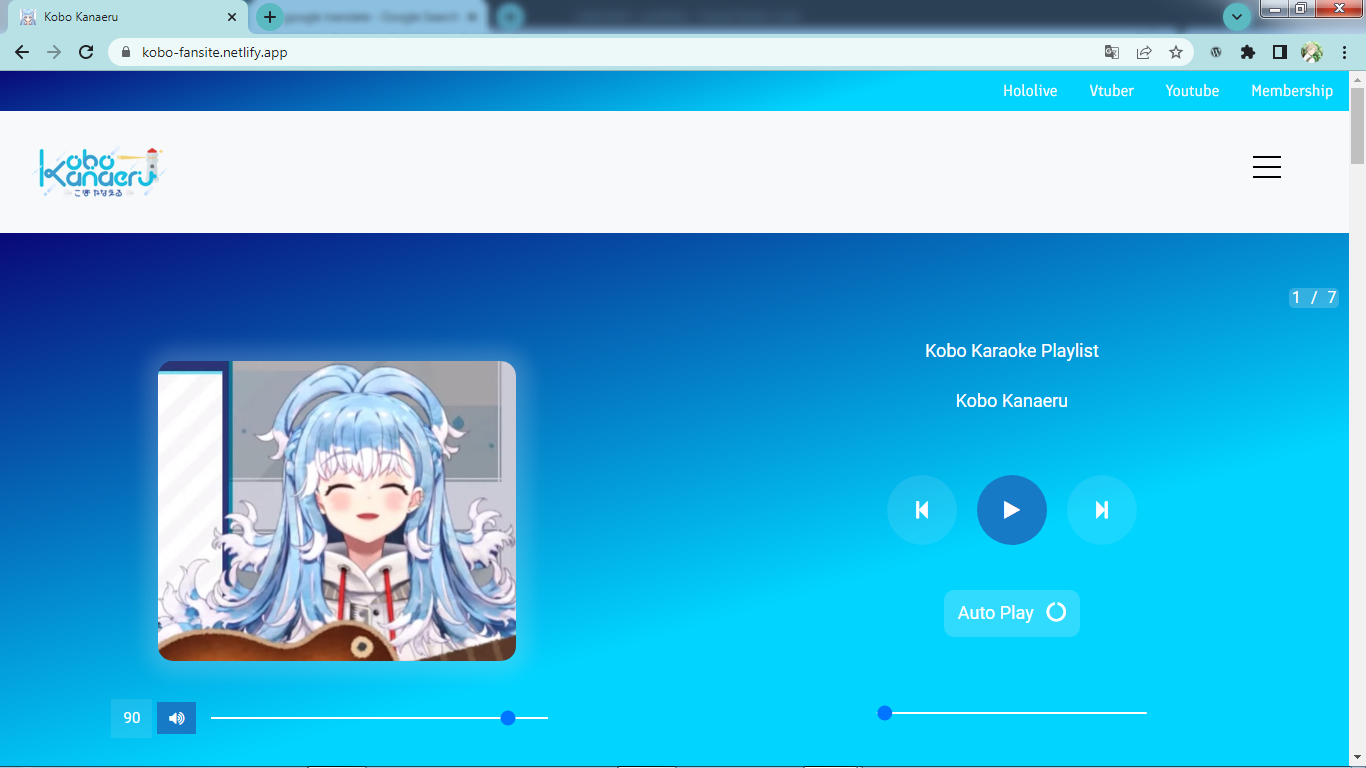This screenshot has height=768, width=1366.
Task: Open the Chrome profile avatar
Action: coord(1312,52)
